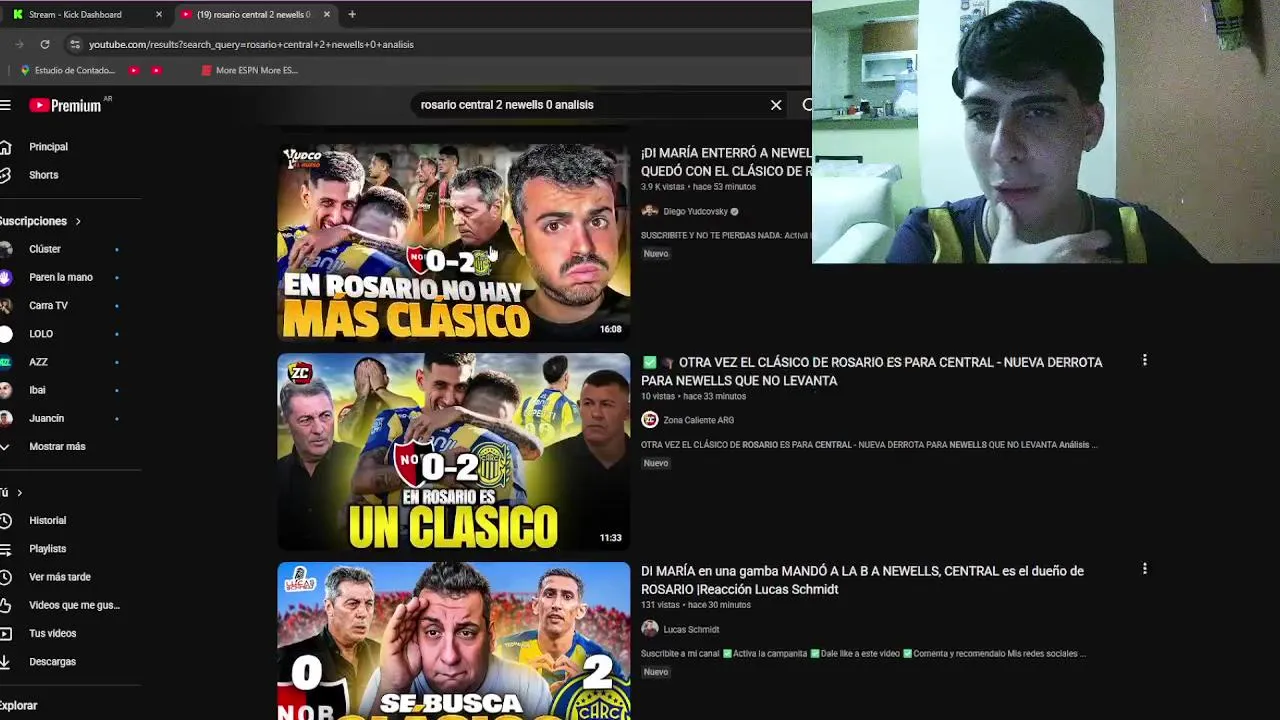Screen dimensions: 1280x720
Task: Click the Historial clock icon
Action: tap(5, 521)
